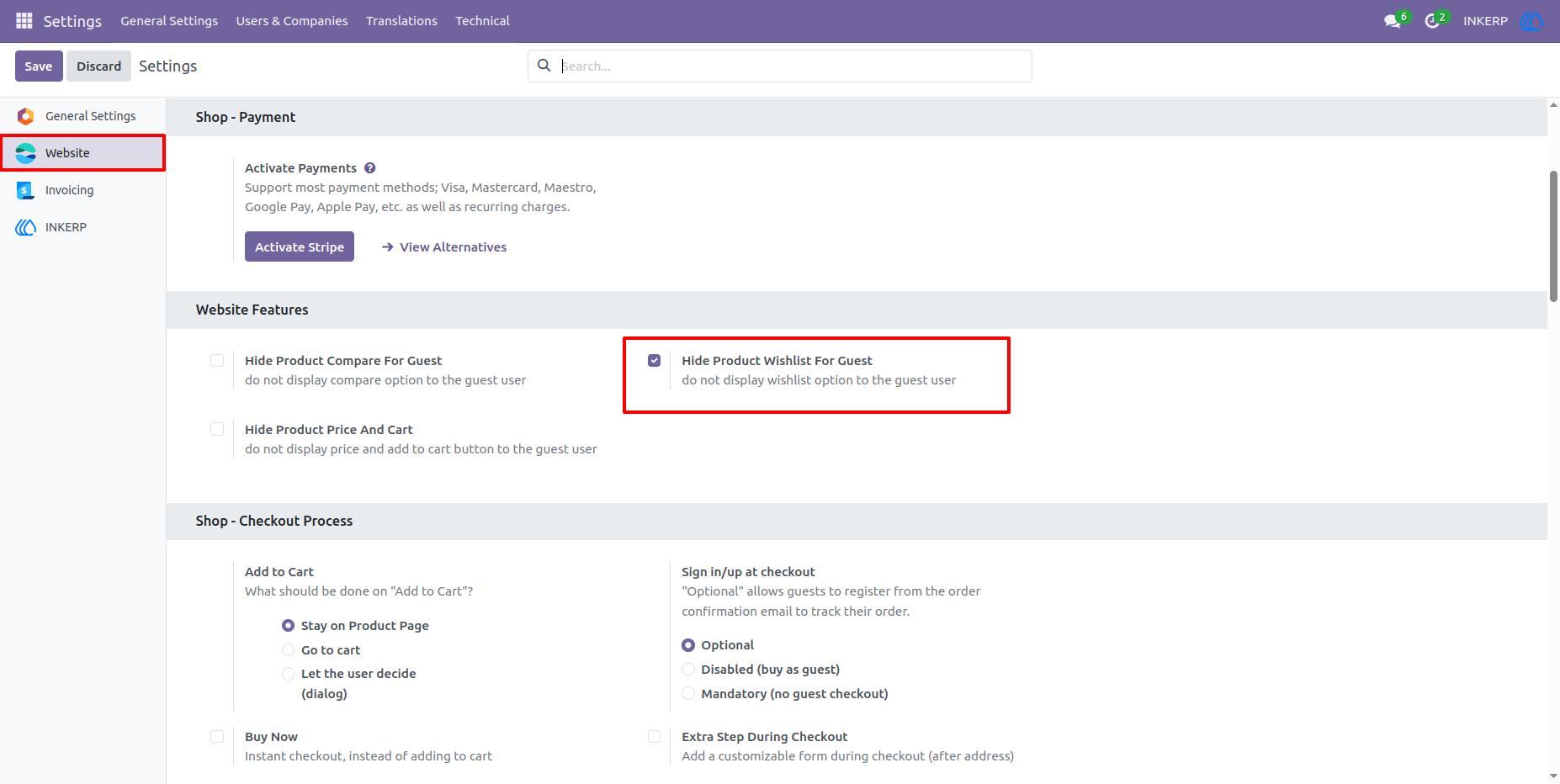Choose Mandatory (no guest checkout)
This screenshot has width=1560, height=784.
(x=688, y=694)
